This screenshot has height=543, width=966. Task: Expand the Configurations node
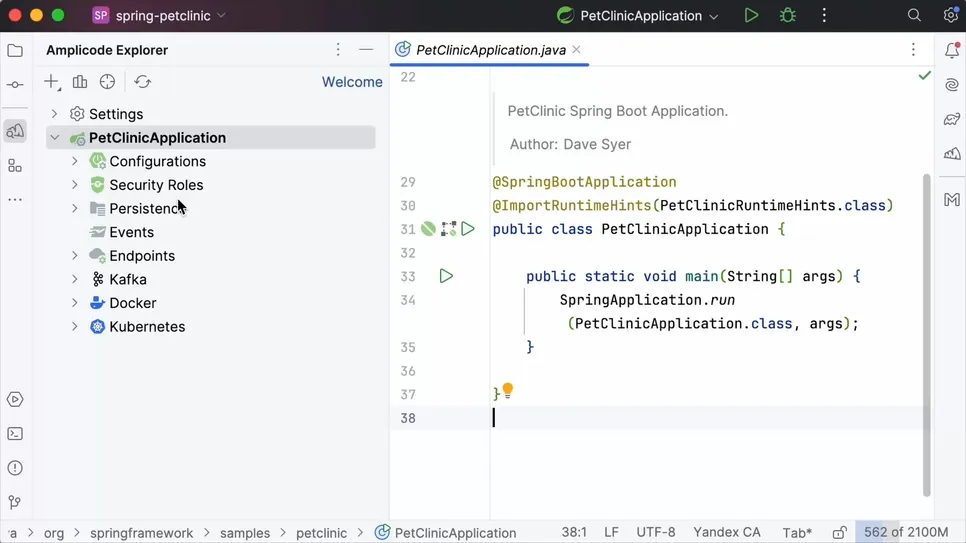coord(75,161)
